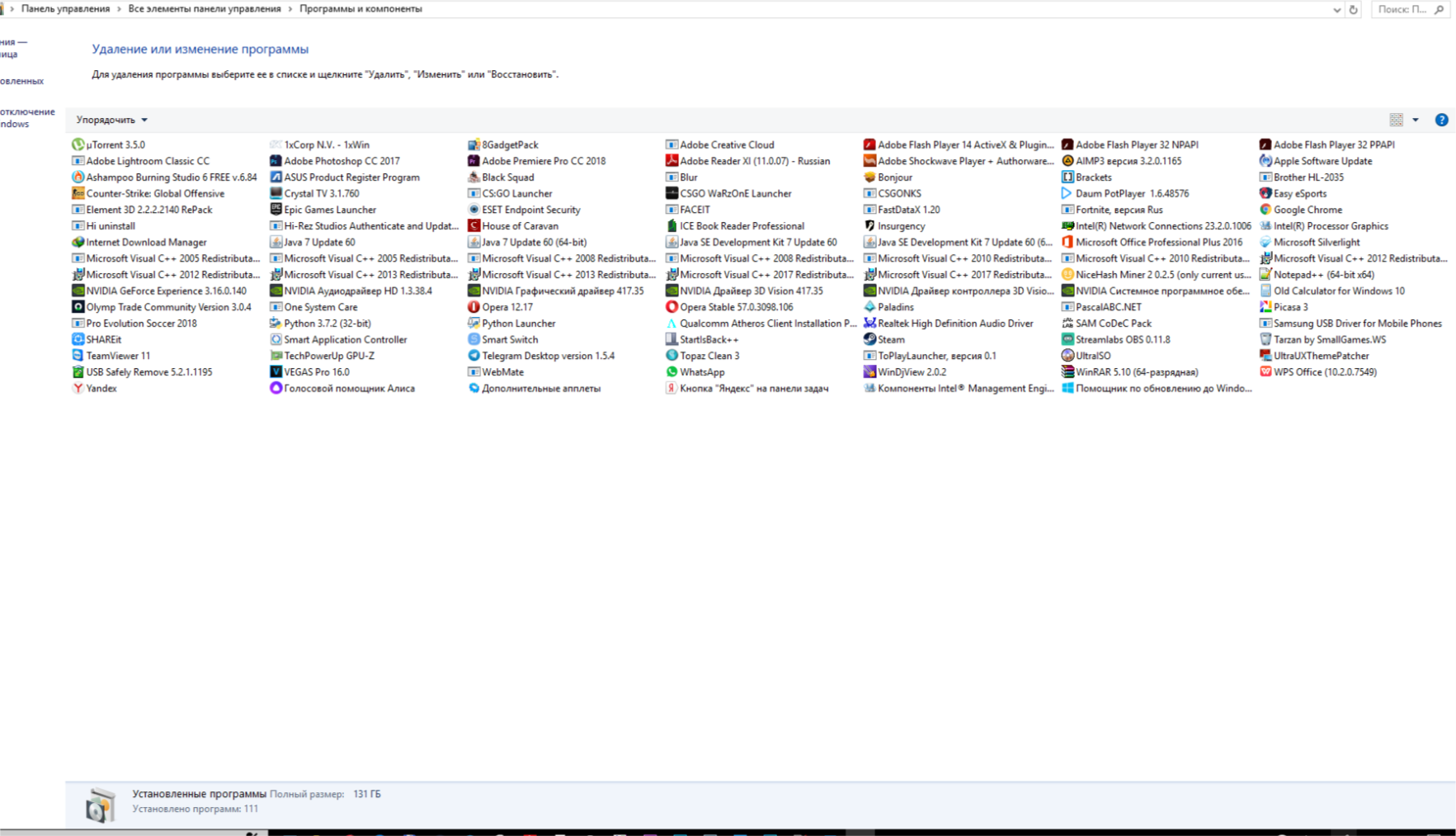Select Brackets program entry
This screenshot has height=836, width=1456.
pos(1087,177)
